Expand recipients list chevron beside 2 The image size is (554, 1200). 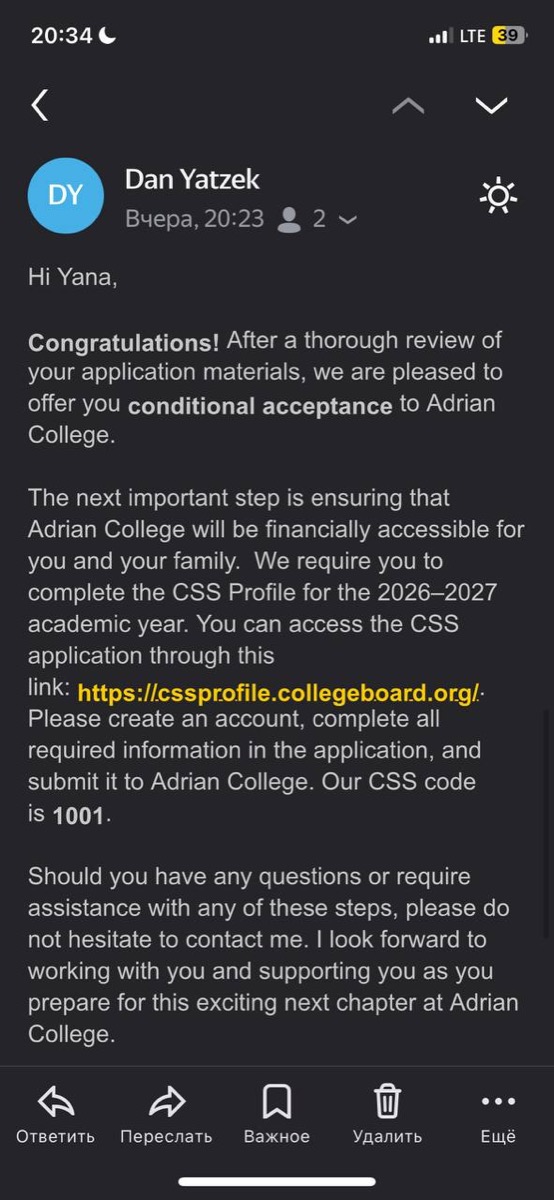point(348,219)
